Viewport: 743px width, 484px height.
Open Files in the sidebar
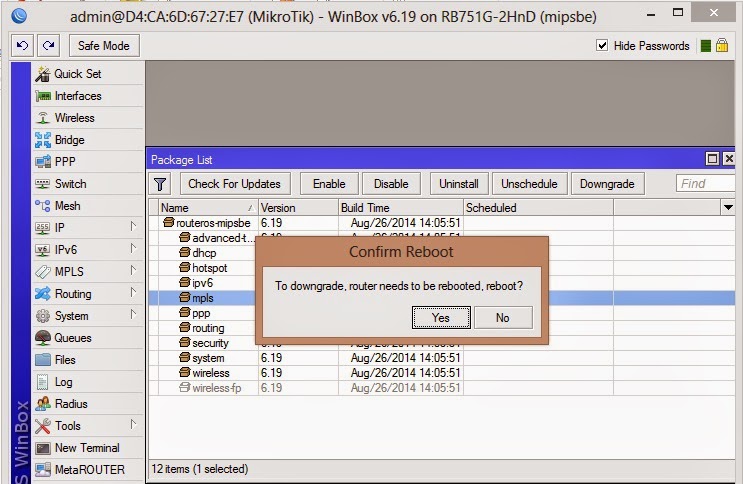(88, 360)
